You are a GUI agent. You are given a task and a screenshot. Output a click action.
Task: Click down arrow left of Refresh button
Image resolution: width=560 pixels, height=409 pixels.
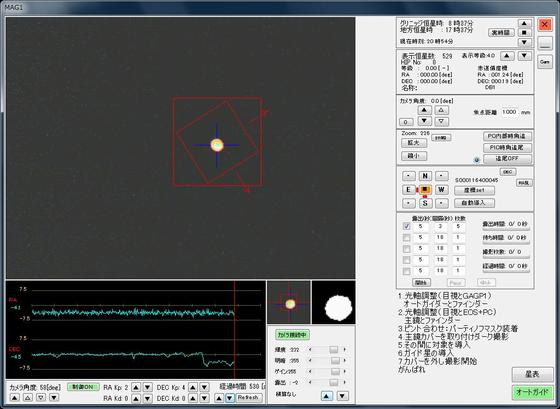pos(230,398)
